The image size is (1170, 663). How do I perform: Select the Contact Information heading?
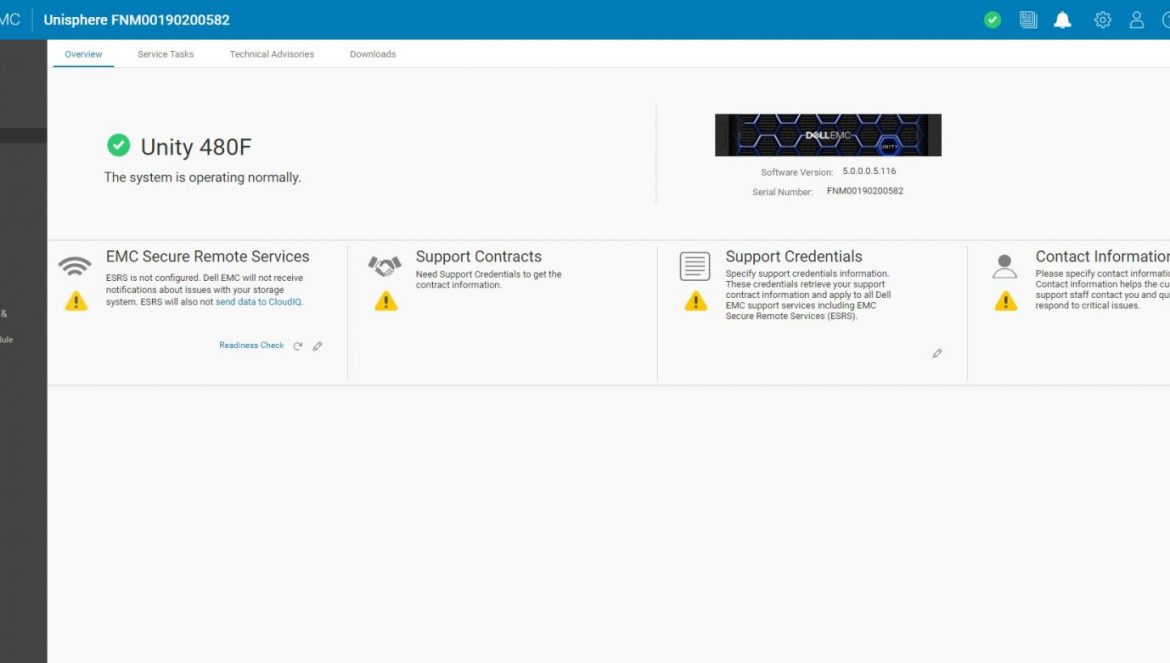(x=1102, y=257)
